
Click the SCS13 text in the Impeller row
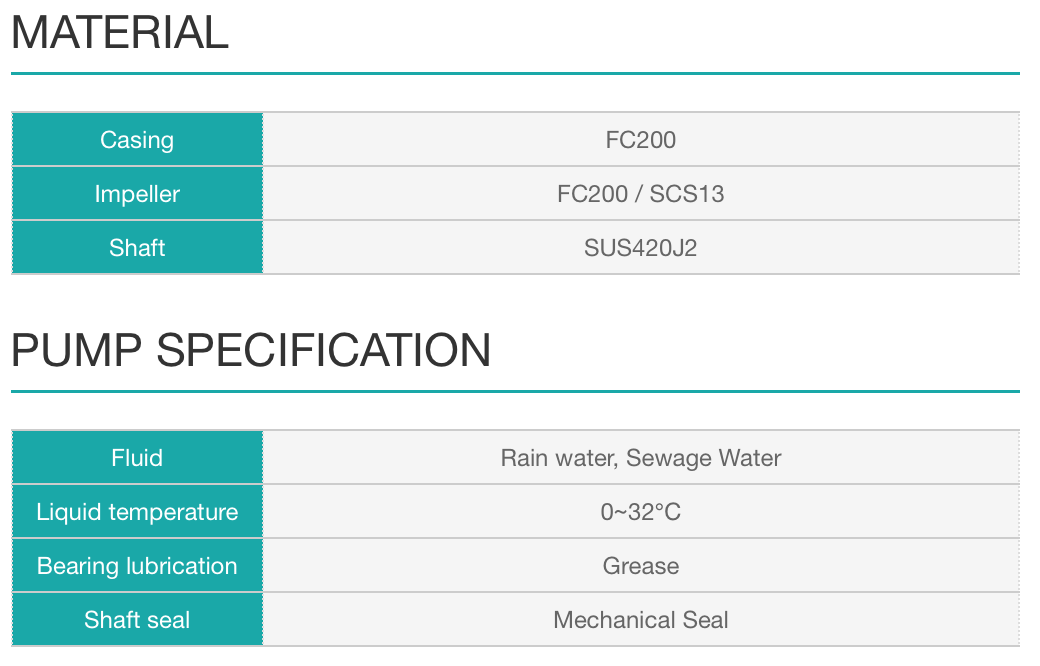coord(687,194)
